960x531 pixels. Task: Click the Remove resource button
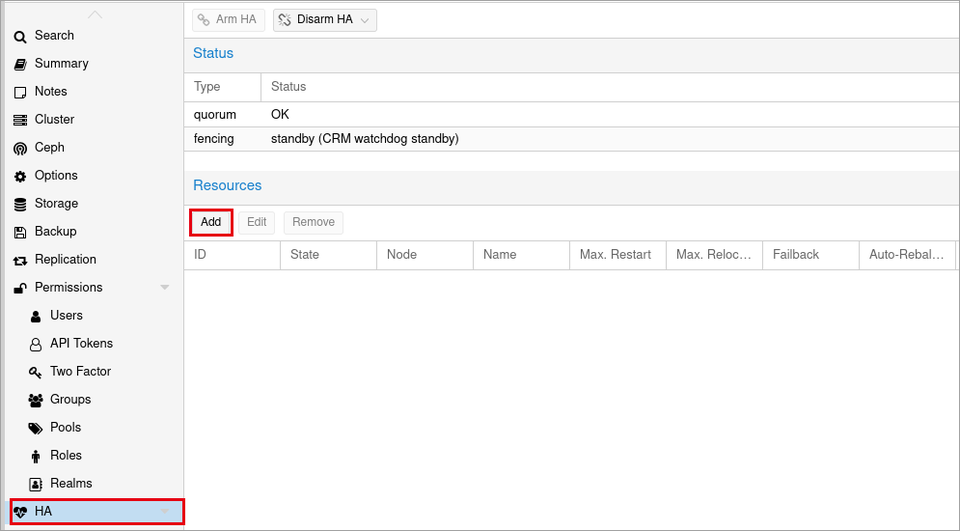point(313,222)
